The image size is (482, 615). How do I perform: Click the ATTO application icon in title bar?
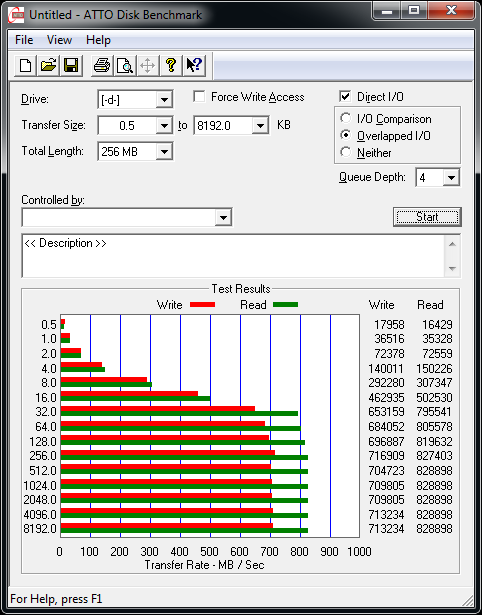coord(17,15)
